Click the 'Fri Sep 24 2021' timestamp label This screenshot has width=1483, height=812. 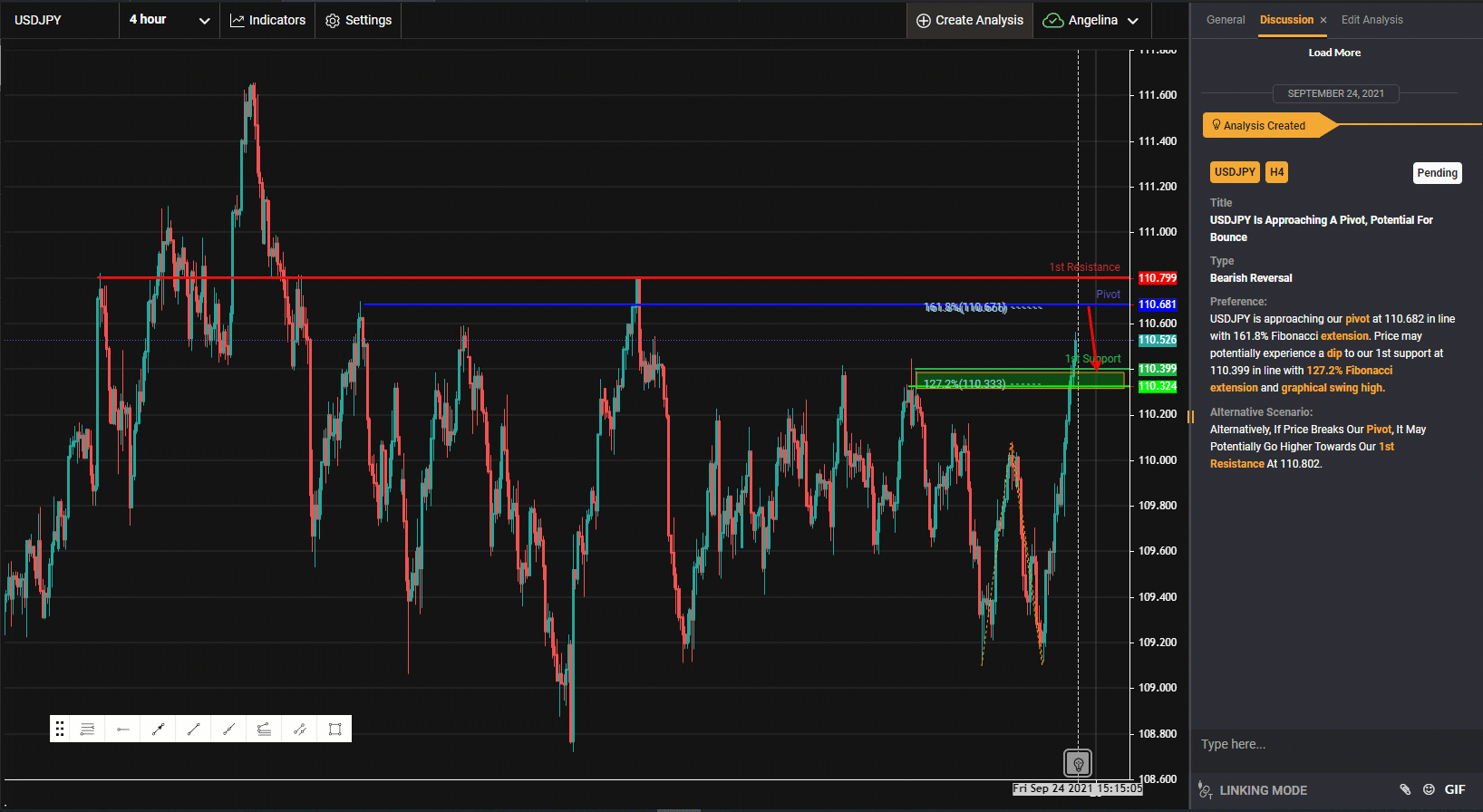1078,788
